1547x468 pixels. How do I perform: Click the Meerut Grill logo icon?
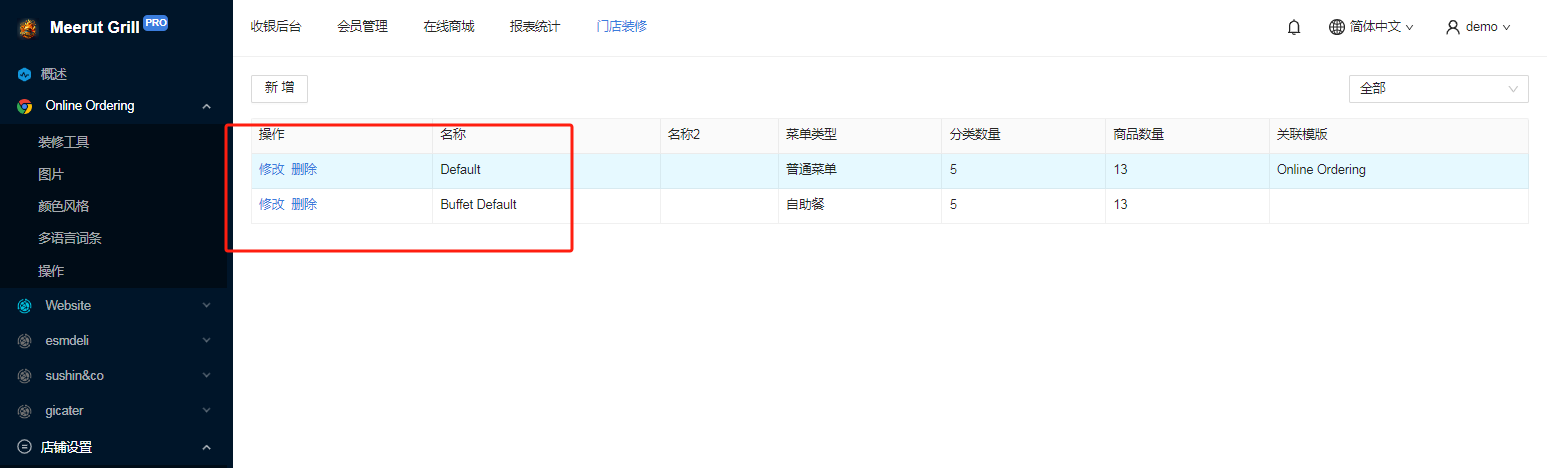point(27,28)
